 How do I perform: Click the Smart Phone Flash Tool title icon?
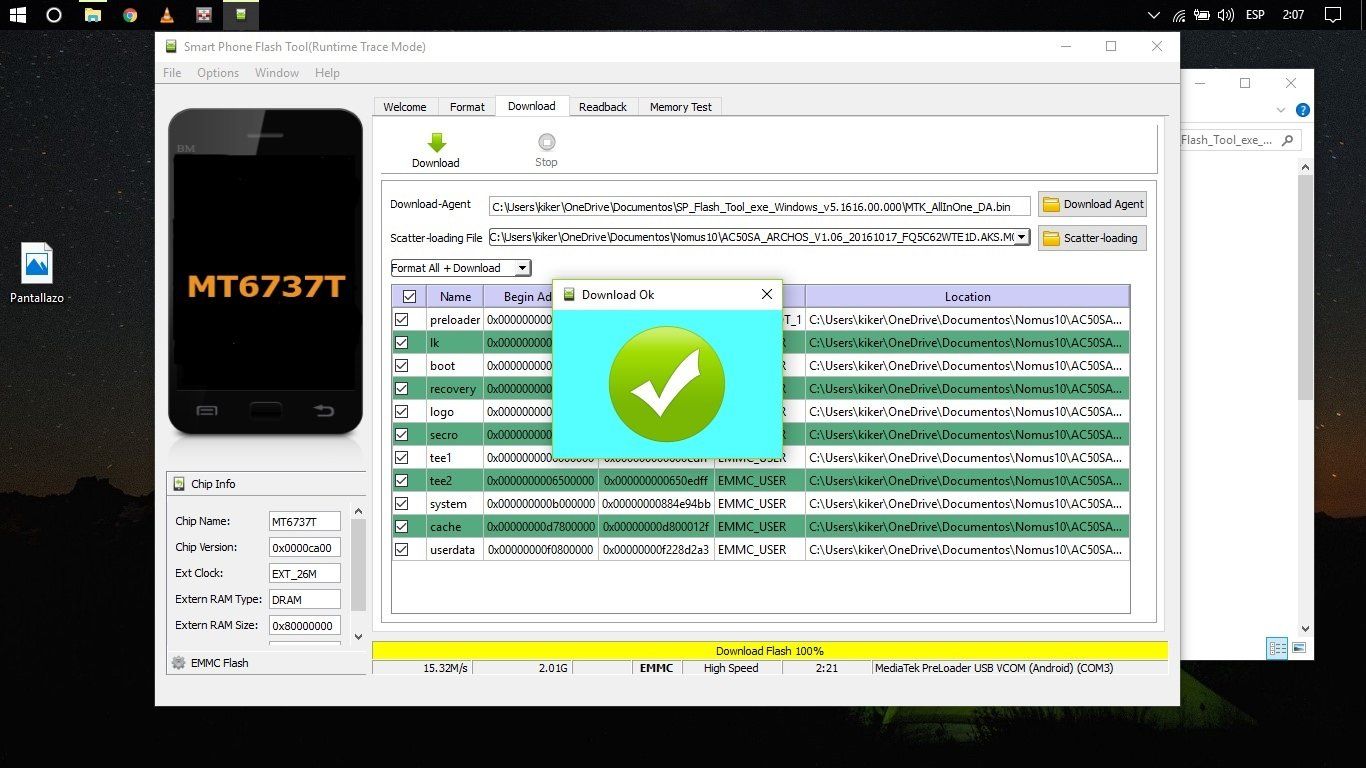(171, 47)
